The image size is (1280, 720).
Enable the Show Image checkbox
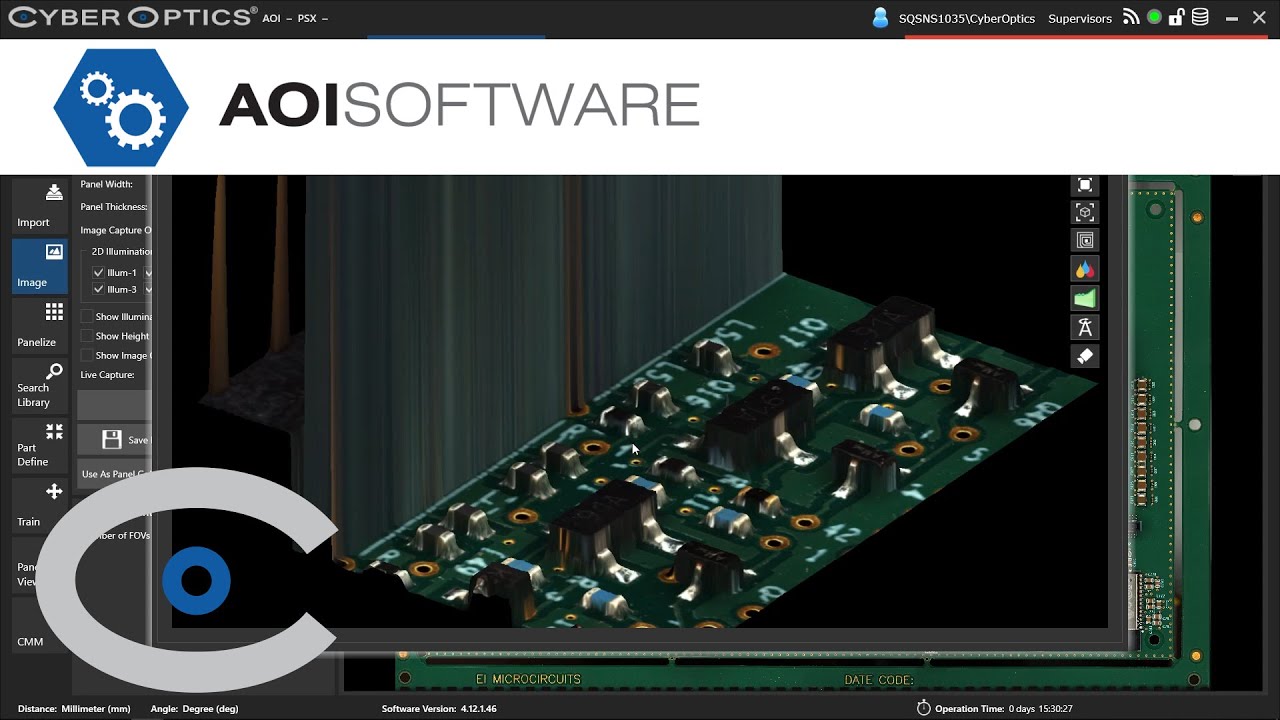pos(87,355)
